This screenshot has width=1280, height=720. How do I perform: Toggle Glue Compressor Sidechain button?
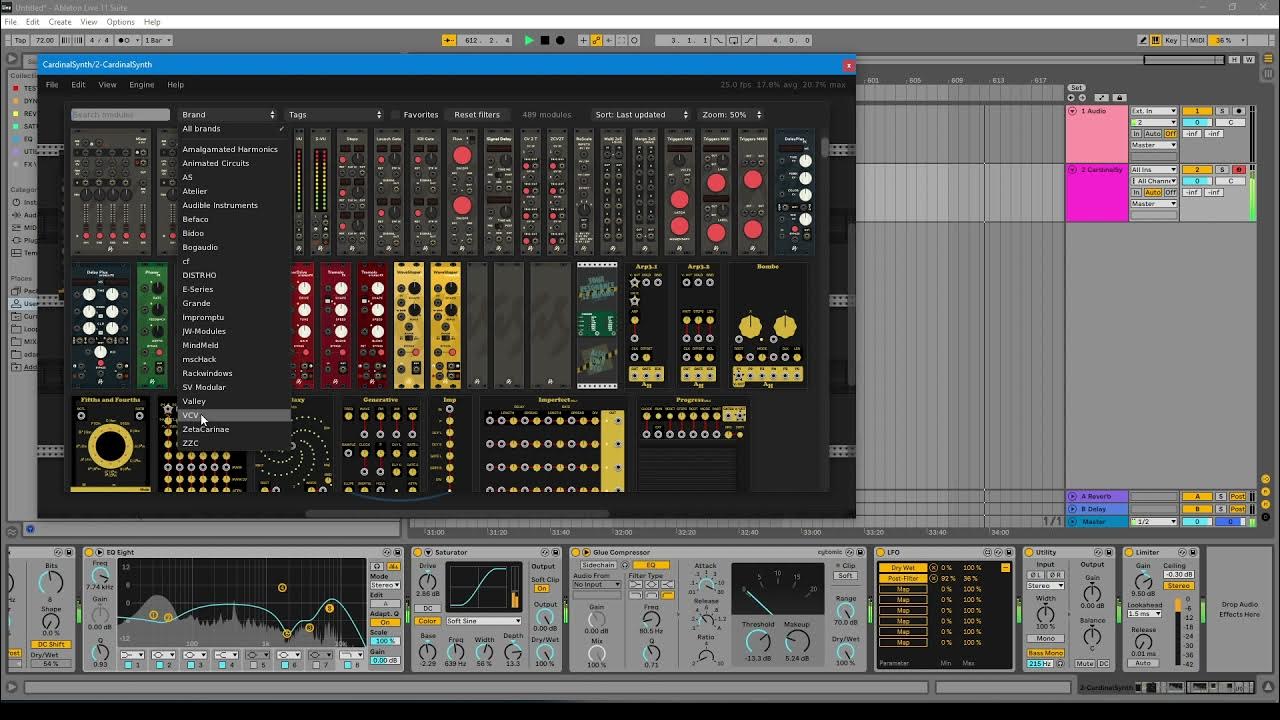pyautogui.click(x=598, y=565)
